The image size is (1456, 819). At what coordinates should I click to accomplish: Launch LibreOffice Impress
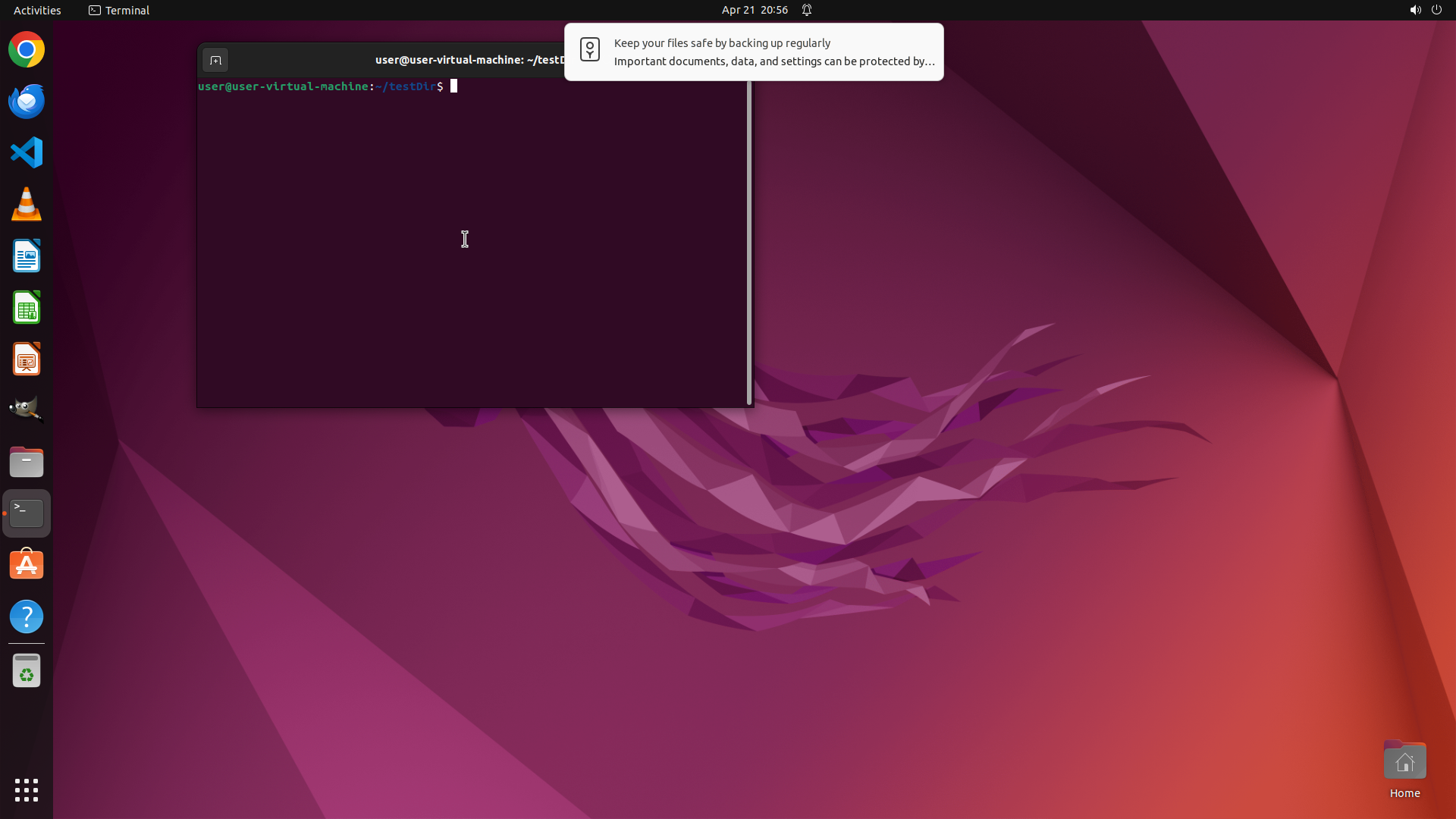point(27,359)
